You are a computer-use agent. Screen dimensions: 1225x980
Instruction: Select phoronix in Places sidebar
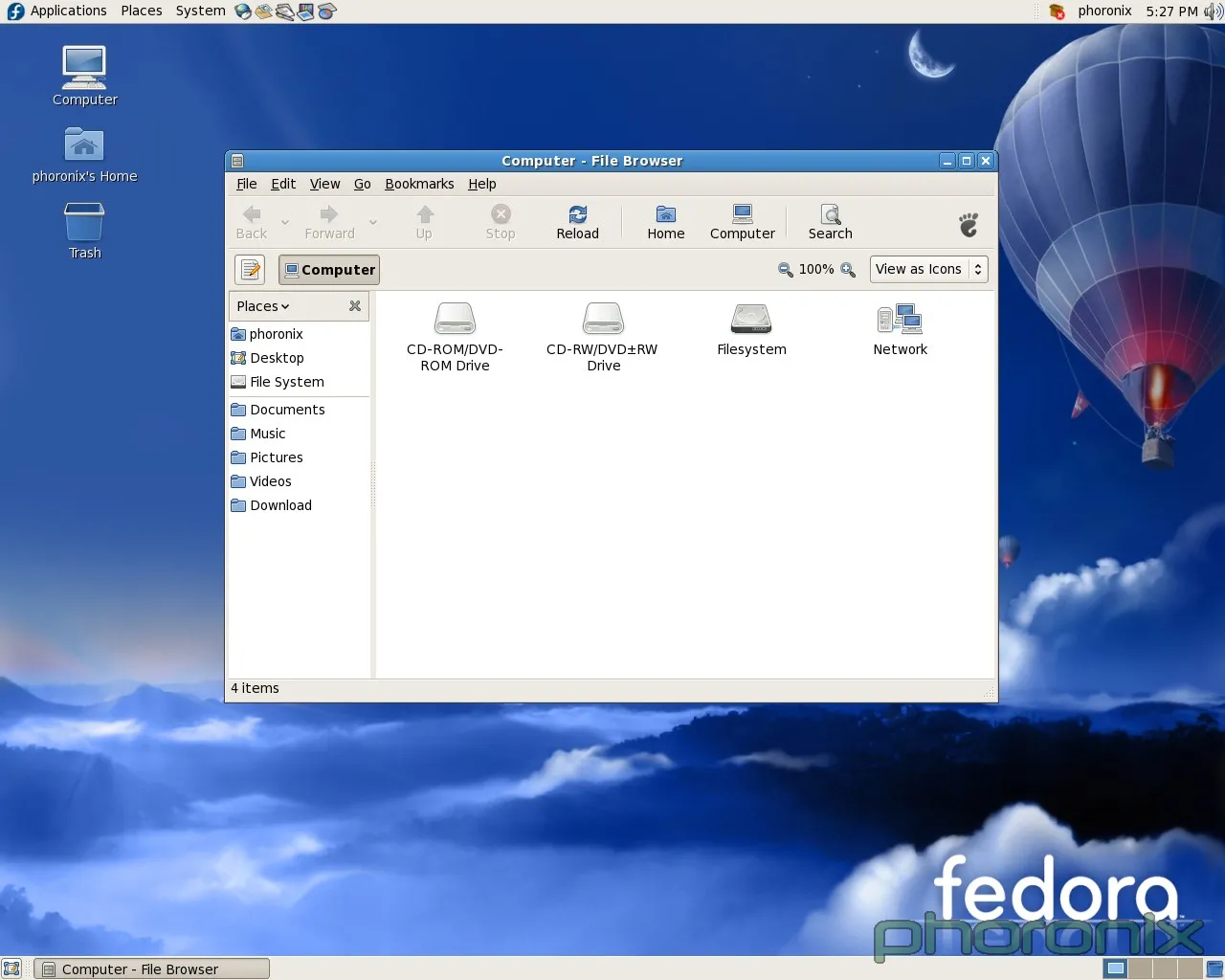[299, 334]
